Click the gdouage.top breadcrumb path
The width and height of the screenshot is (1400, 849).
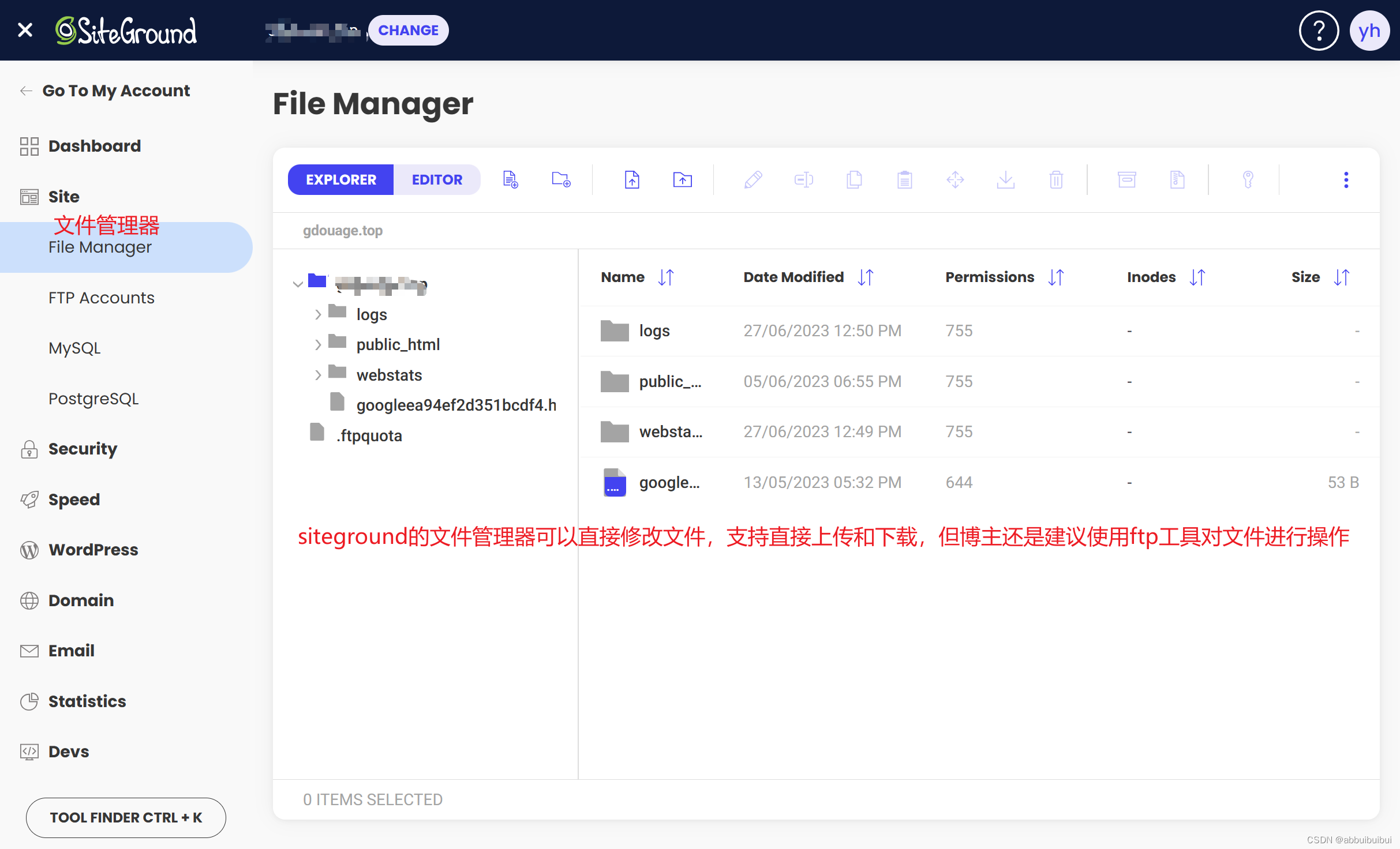click(x=343, y=231)
